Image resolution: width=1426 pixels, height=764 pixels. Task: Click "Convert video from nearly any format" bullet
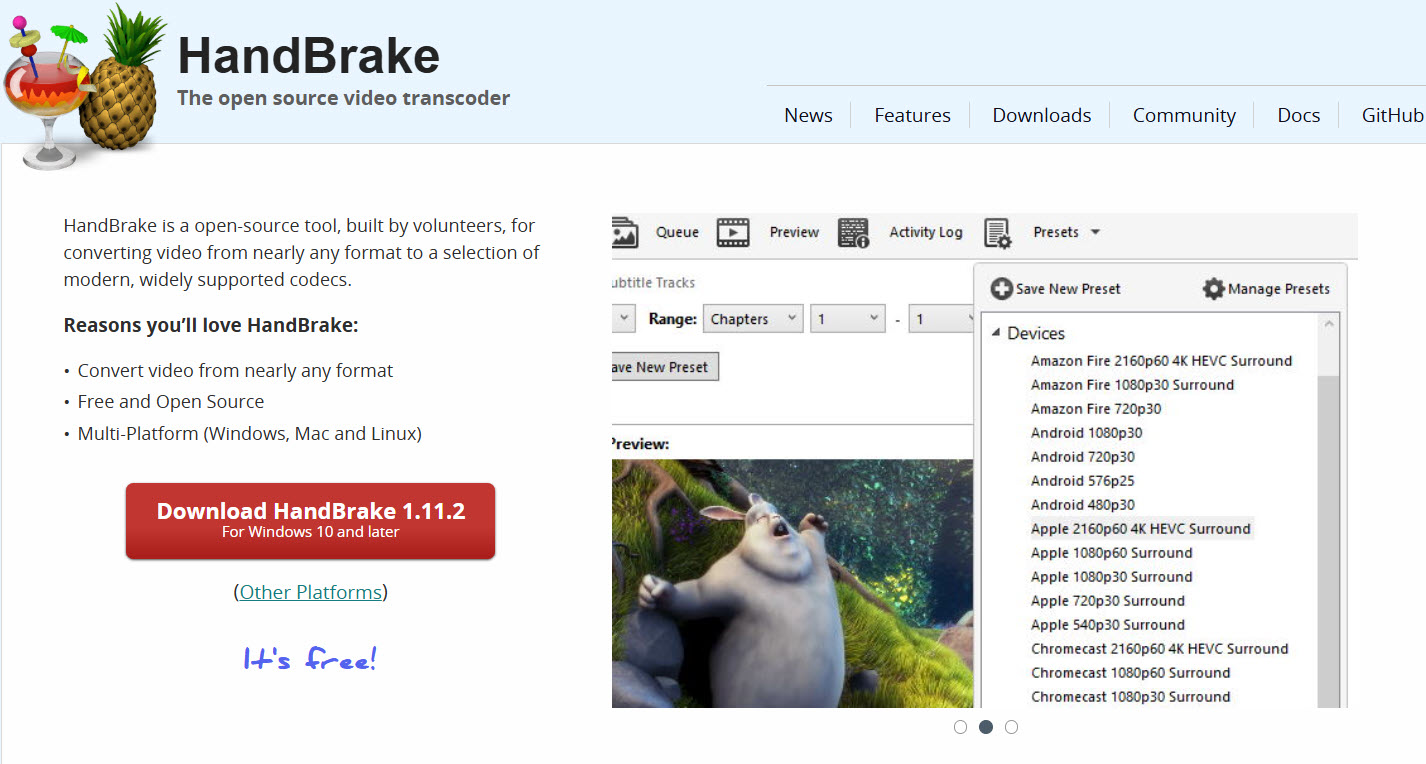[235, 370]
